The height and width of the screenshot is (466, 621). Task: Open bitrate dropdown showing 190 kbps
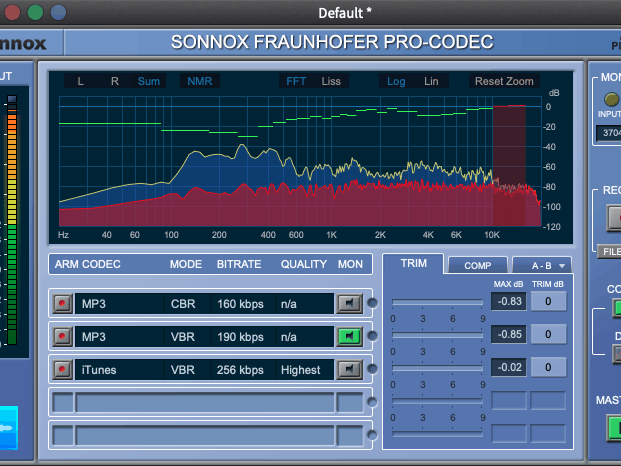click(243, 337)
